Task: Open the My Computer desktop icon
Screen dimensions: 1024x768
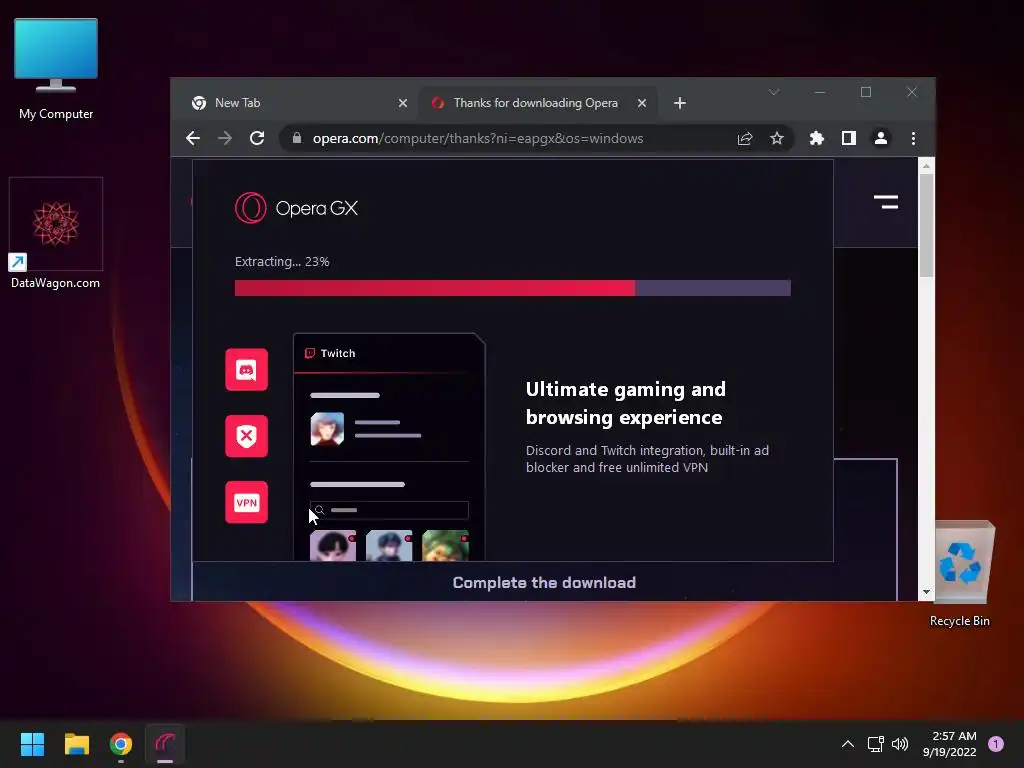Action: click(56, 69)
